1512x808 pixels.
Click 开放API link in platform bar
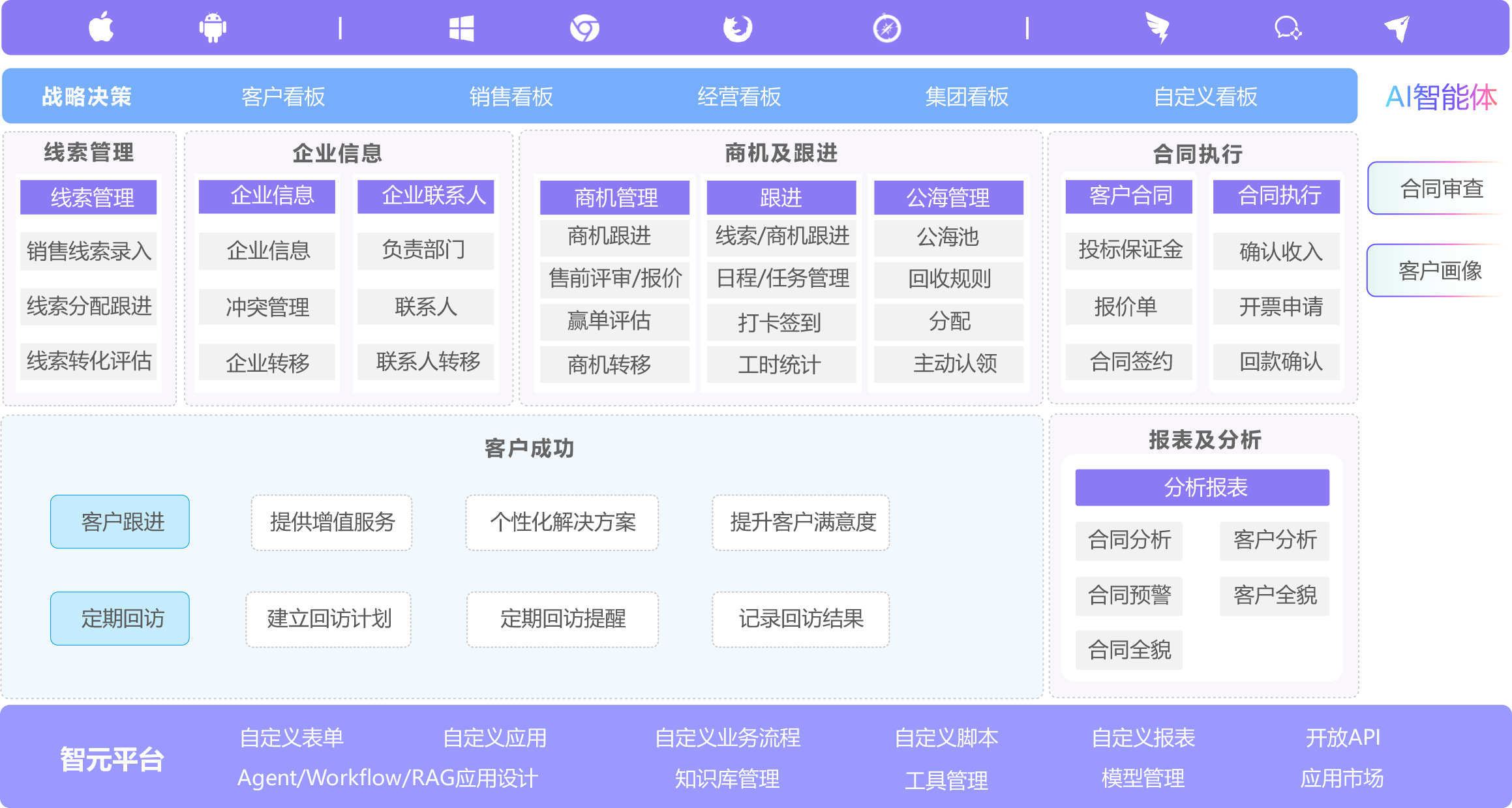(1342, 737)
